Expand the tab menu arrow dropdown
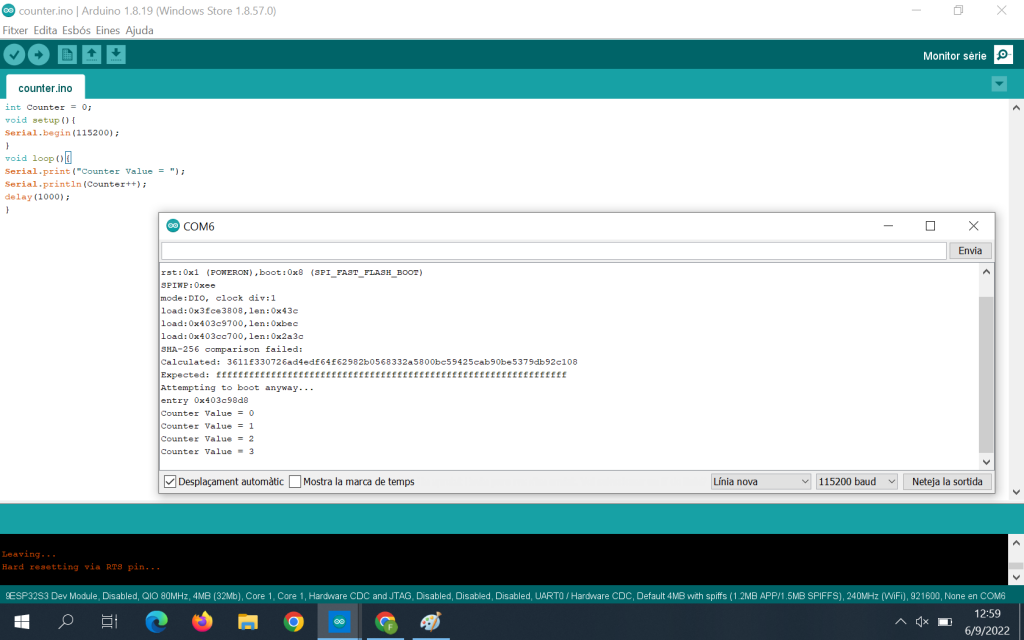 (998, 85)
